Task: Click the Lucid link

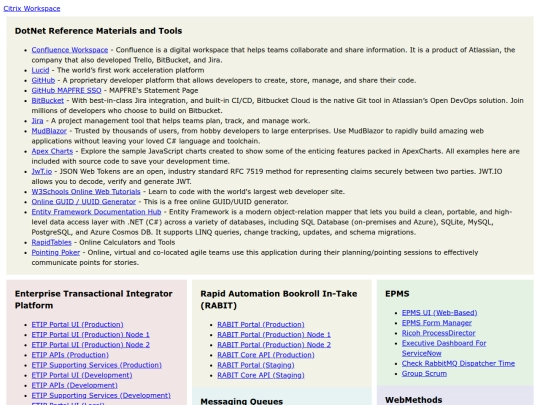Action: (x=40, y=70)
